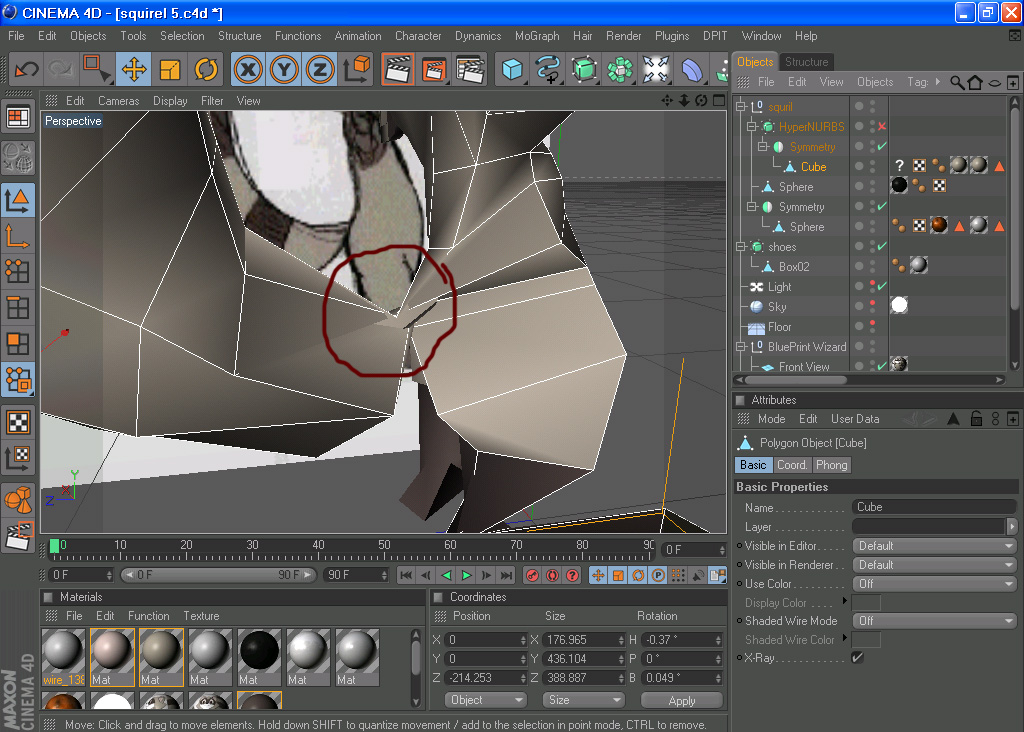1024x732 pixels.
Task: Collapse the shoes tree node
Action: coord(741,246)
